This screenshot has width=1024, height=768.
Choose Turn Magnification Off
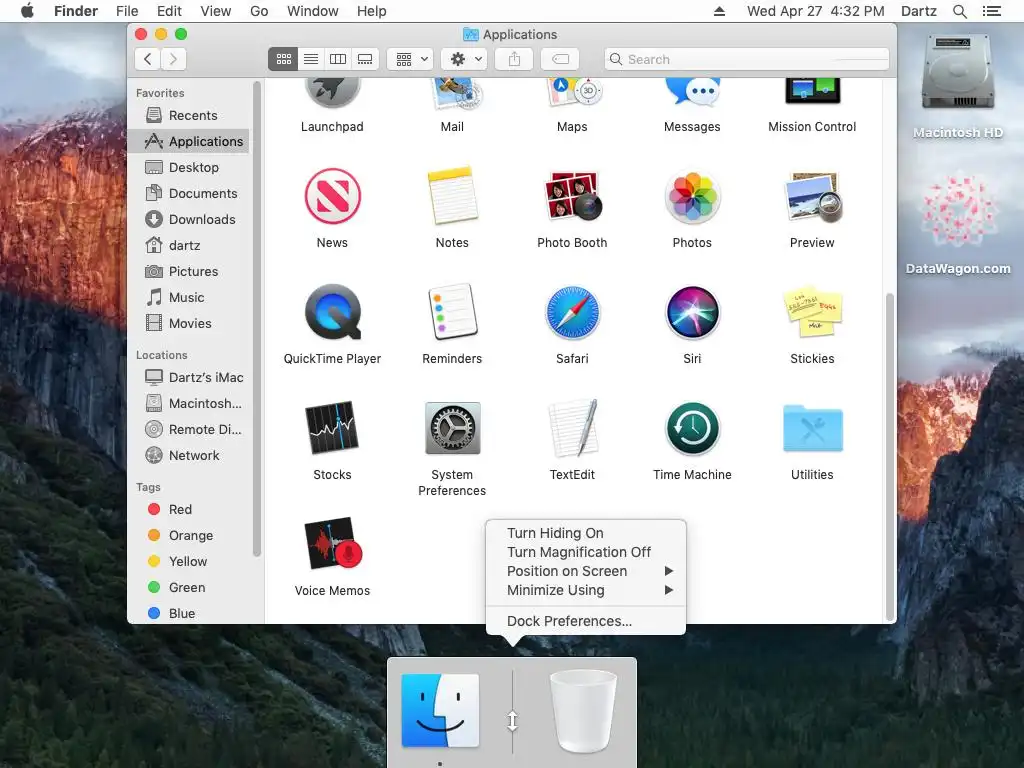coord(586,552)
